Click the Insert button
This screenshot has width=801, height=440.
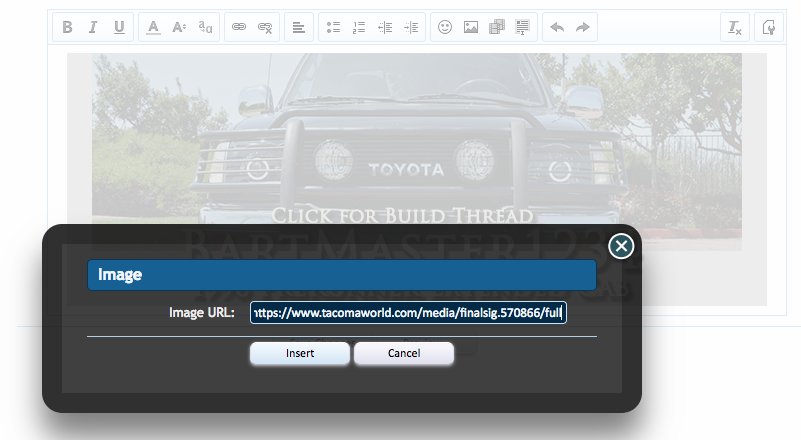pos(300,354)
